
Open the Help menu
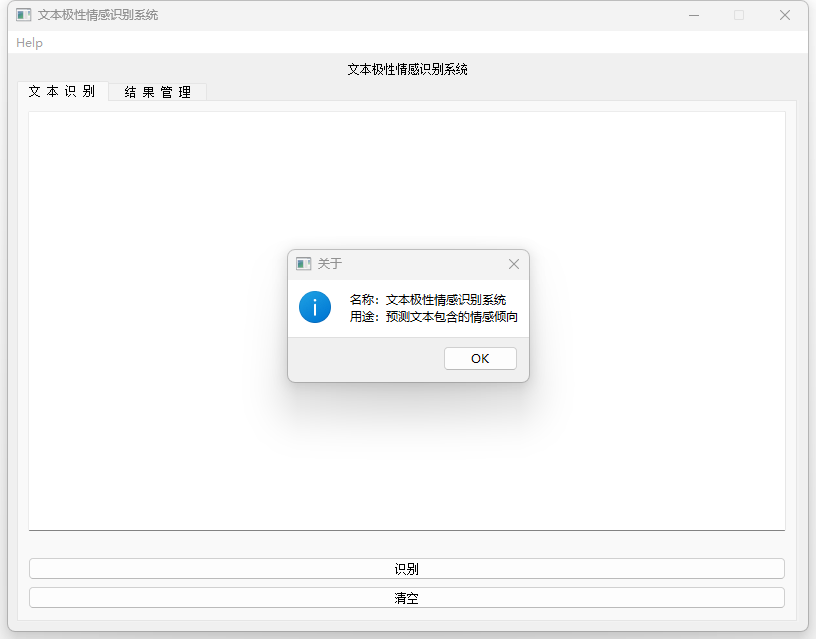pos(30,43)
